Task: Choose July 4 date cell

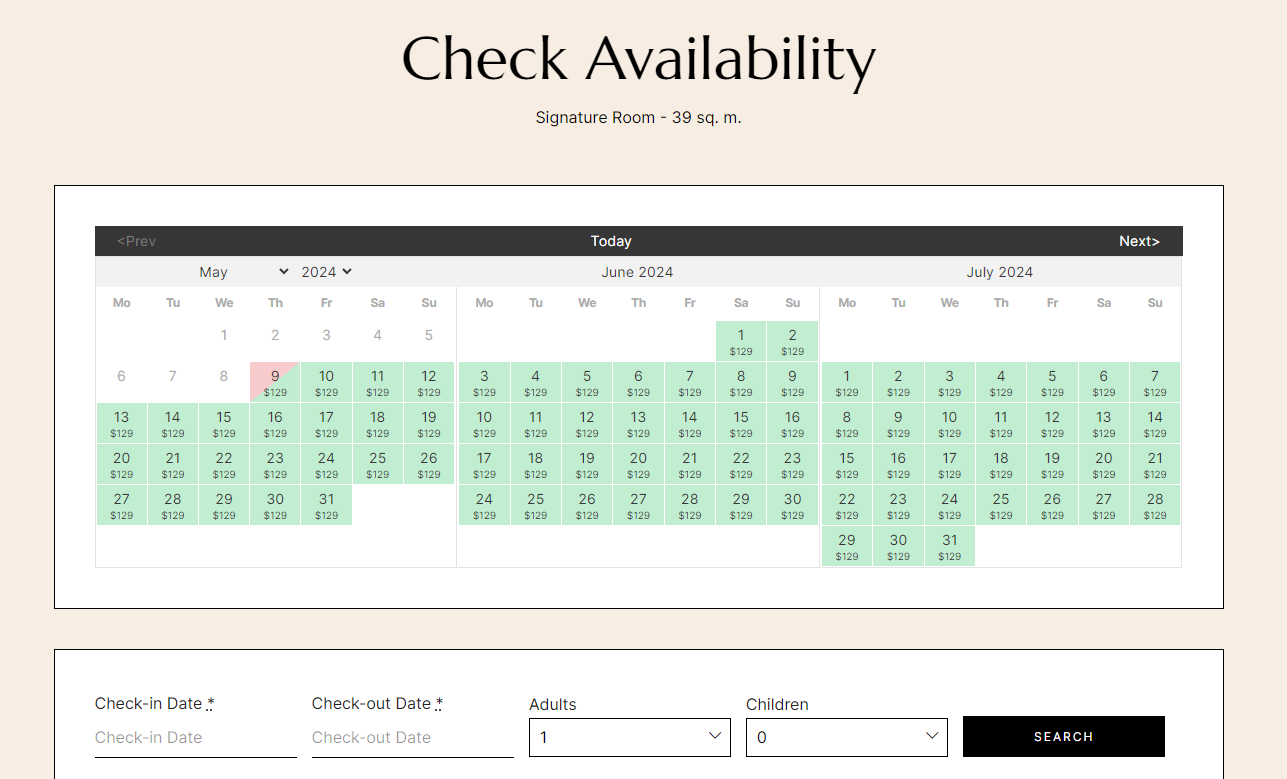Action: [1001, 382]
